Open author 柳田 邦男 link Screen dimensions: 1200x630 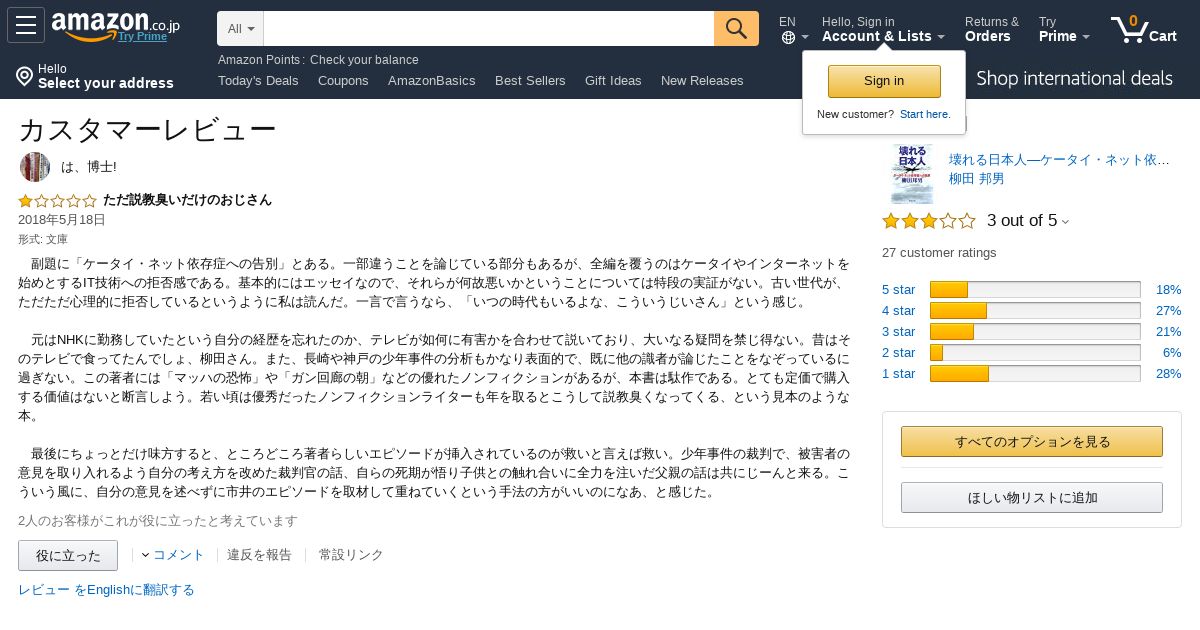[x=977, y=179]
